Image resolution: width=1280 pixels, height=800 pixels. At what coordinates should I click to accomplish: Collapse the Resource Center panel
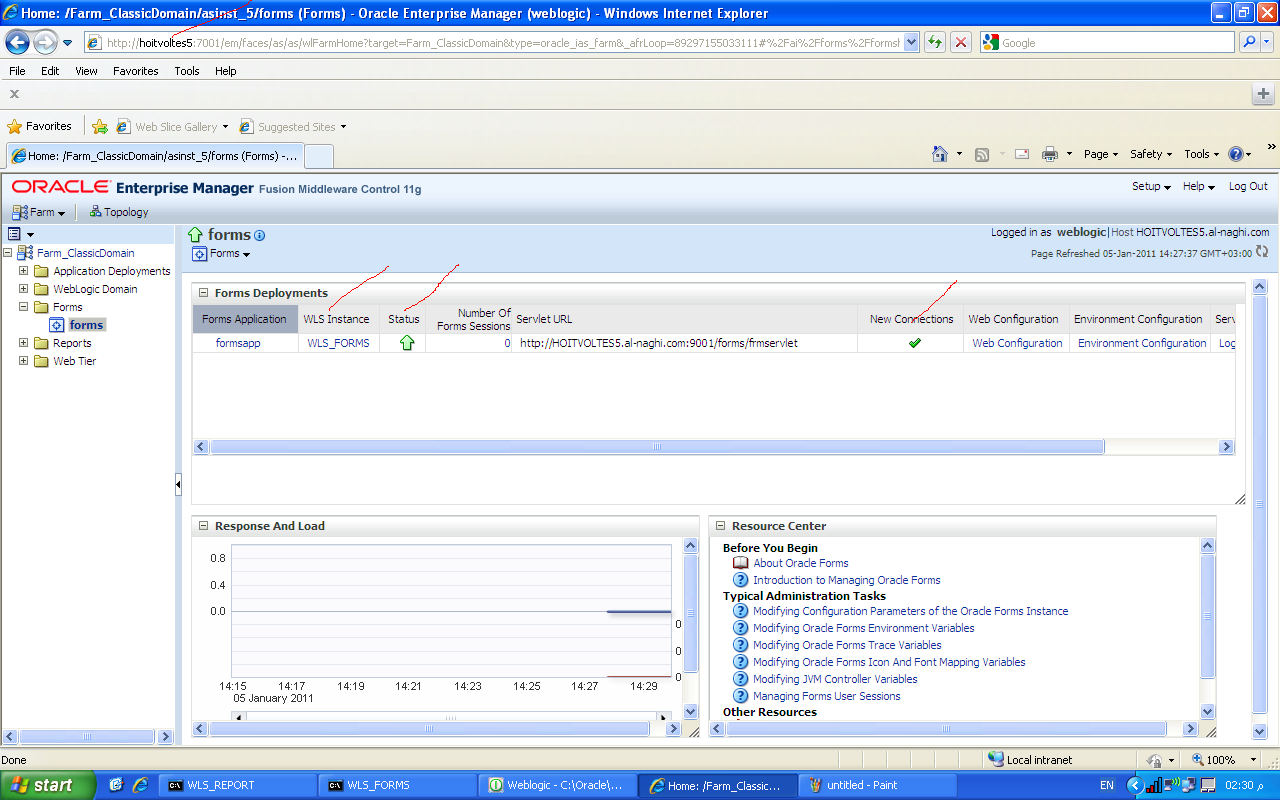pyautogui.click(x=720, y=526)
